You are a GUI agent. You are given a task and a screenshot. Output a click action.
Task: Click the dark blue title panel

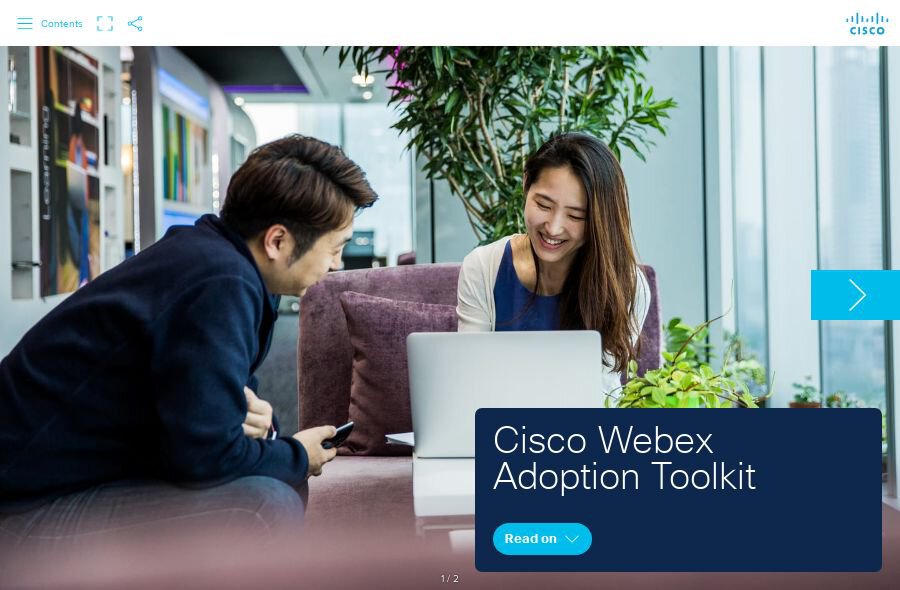(678, 490)
